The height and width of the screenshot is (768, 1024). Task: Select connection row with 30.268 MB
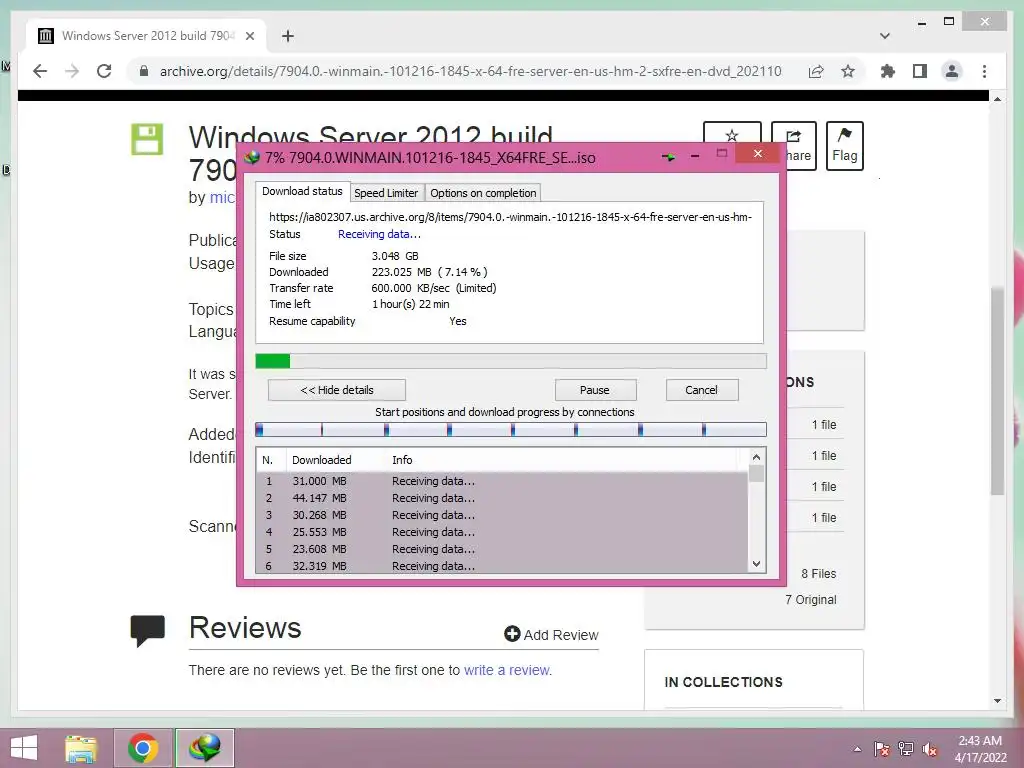coord(502,515)
